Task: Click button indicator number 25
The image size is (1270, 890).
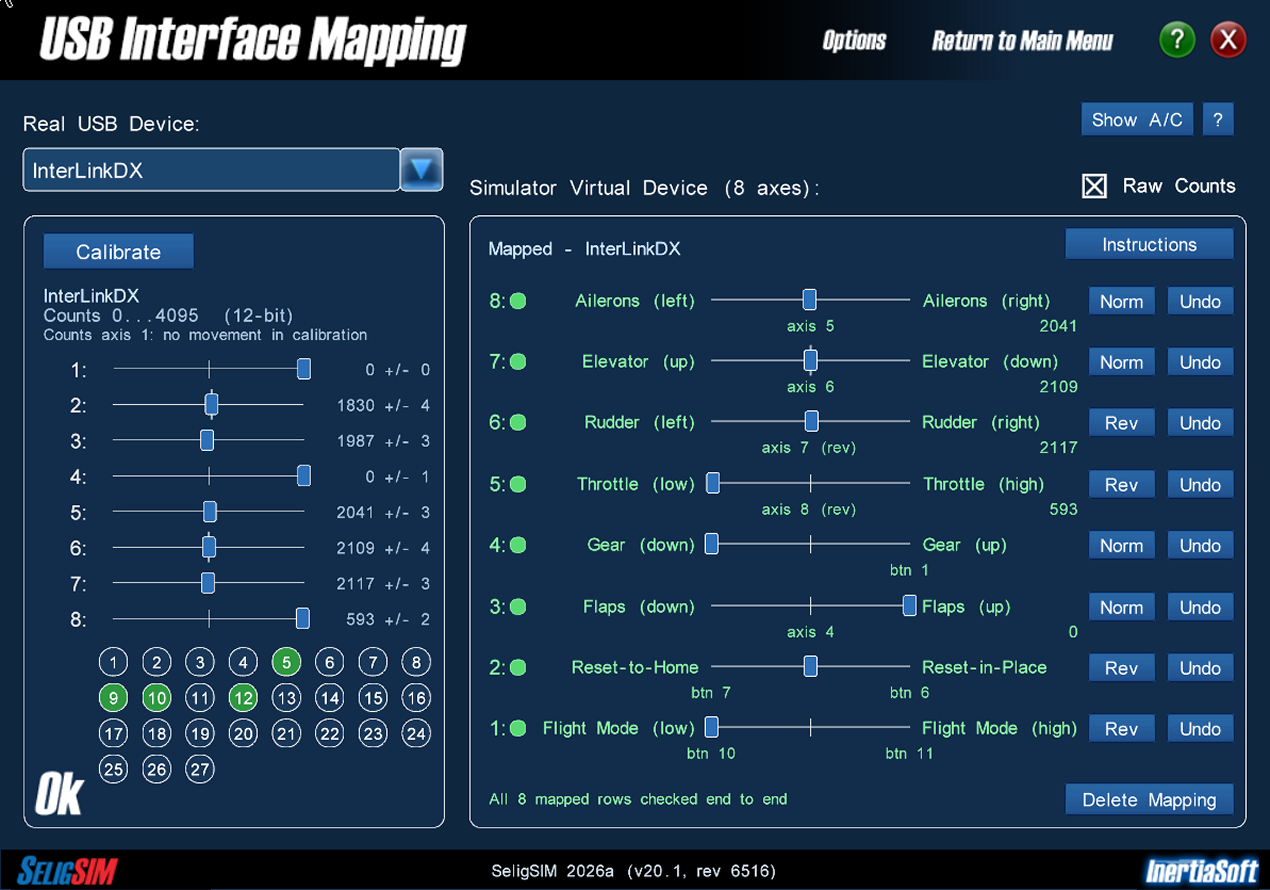Action: (x=114, y=770)
